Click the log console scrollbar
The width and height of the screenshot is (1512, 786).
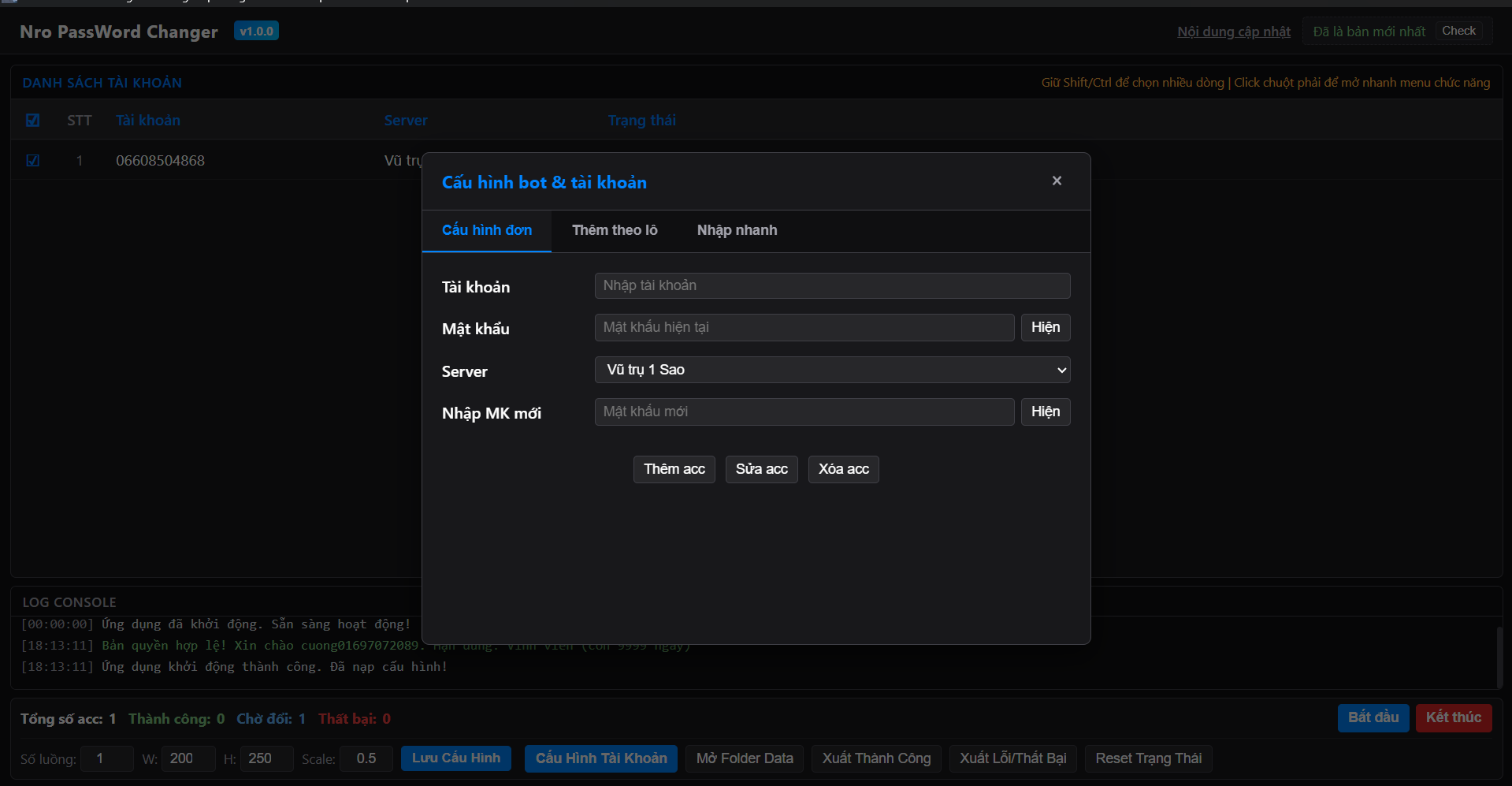pos(1499,656)
